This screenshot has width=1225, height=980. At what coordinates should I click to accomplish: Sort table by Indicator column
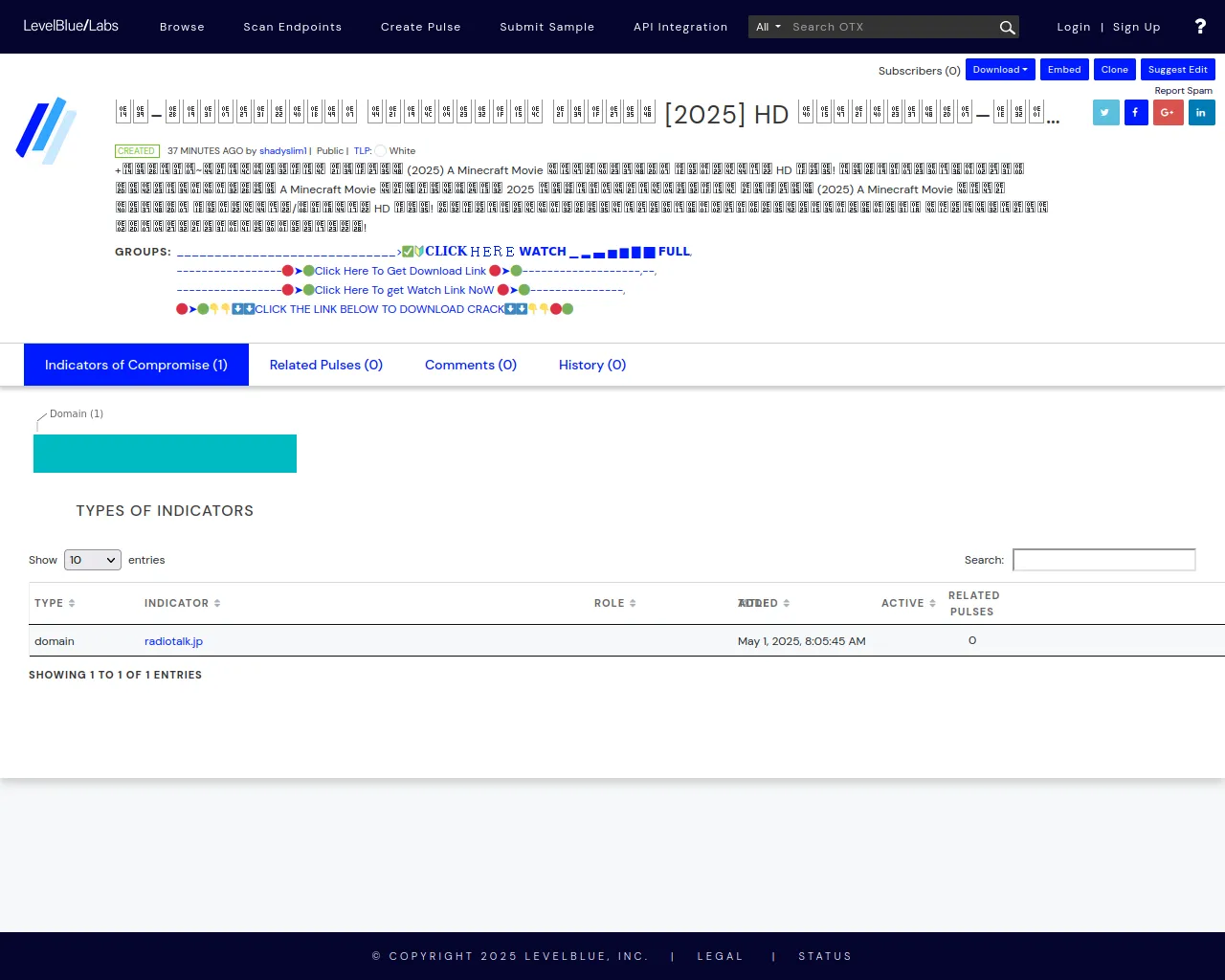182,603
